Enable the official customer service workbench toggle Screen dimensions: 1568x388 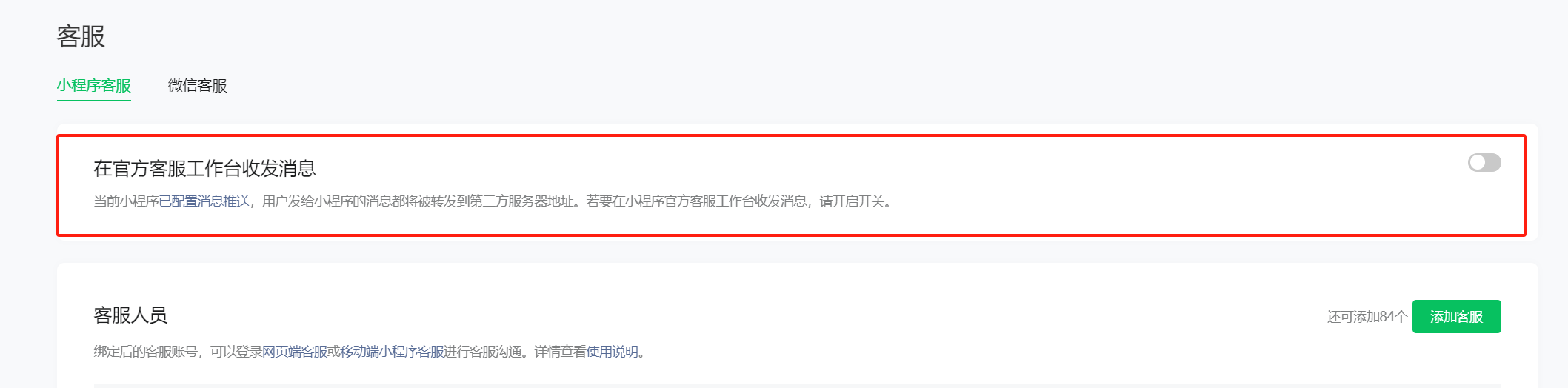(x=1484, y=162)
